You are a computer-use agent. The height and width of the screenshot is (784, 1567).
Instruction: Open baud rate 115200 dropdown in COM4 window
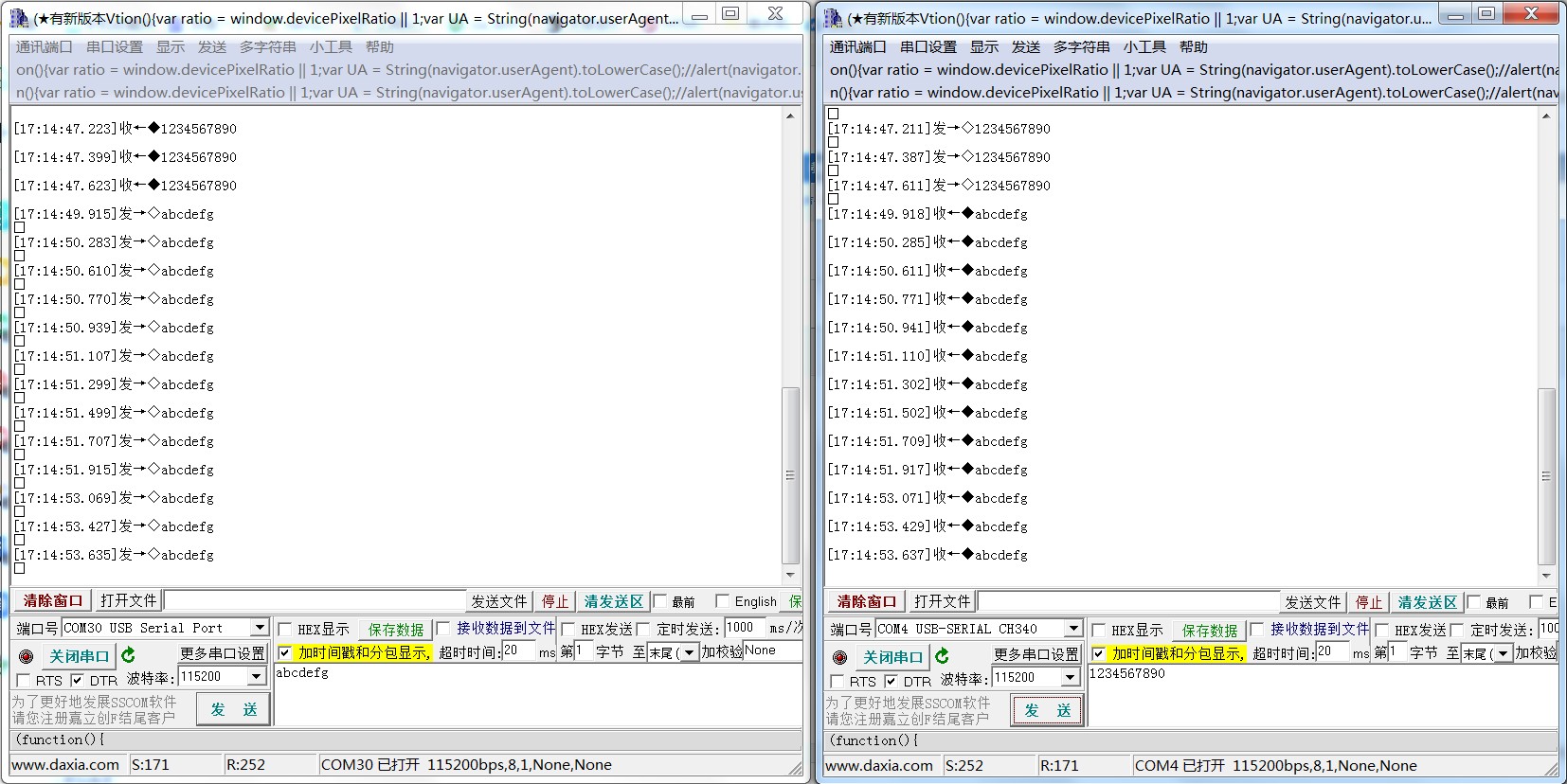point(1070,678)
